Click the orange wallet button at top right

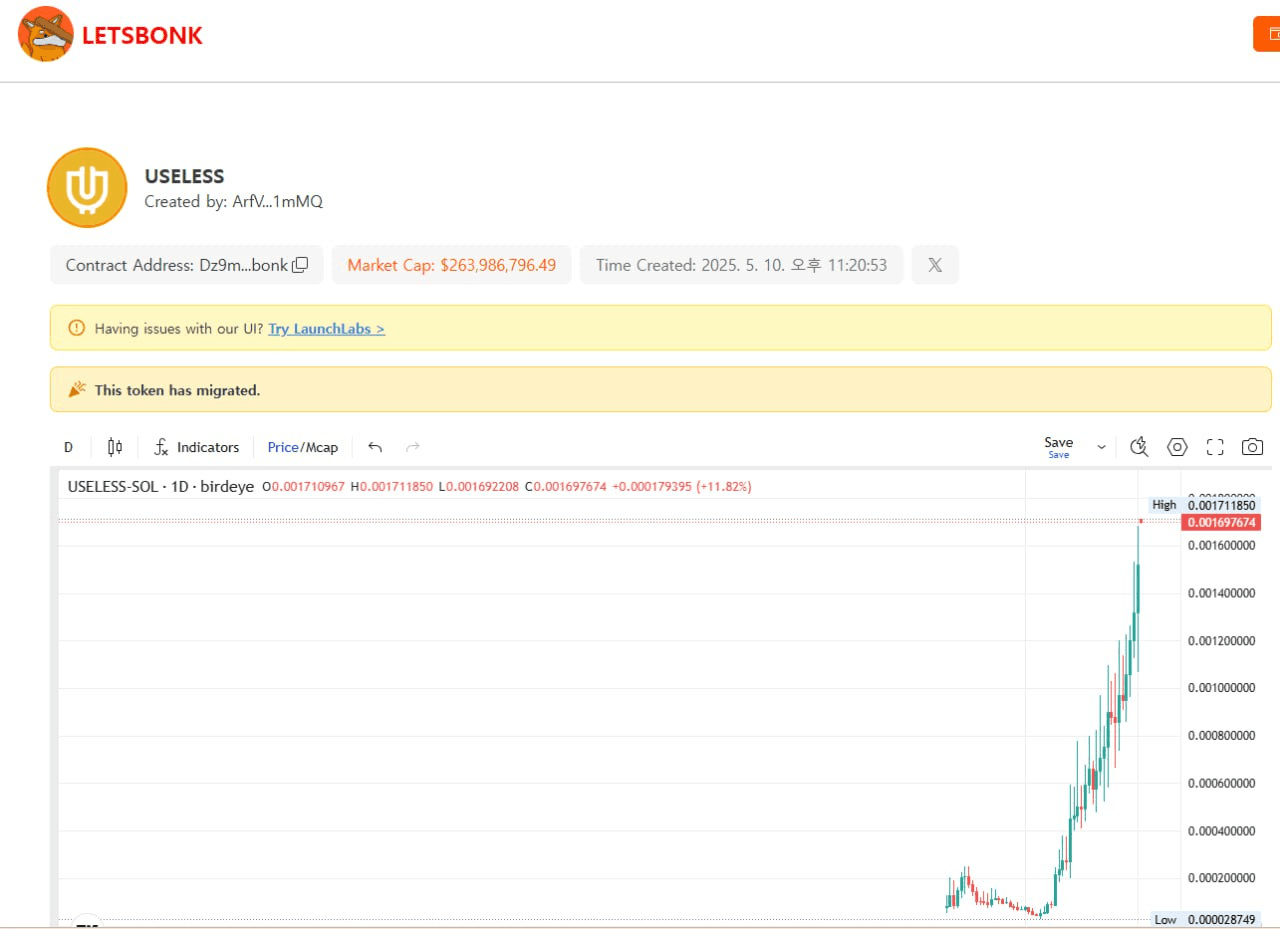(x=1267, y=34)
